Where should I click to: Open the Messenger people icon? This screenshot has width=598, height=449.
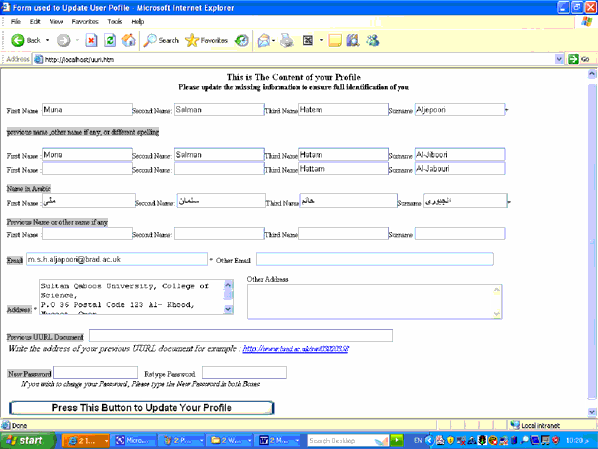tap(373, 40)
